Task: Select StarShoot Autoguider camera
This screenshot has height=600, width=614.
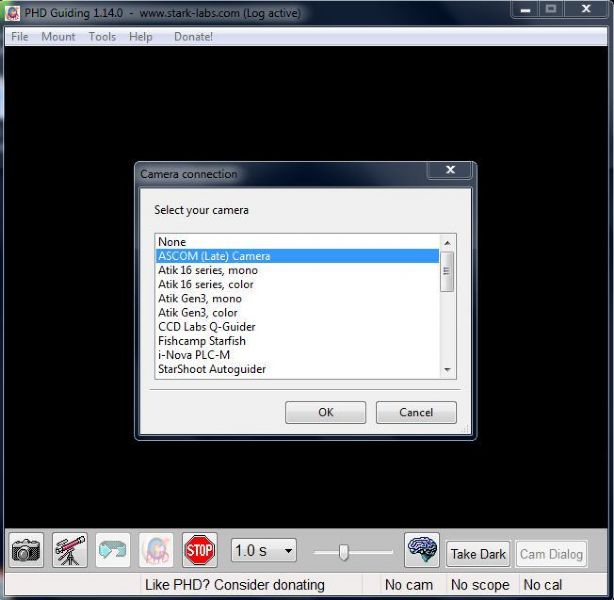Action: (x=297, y=369)
